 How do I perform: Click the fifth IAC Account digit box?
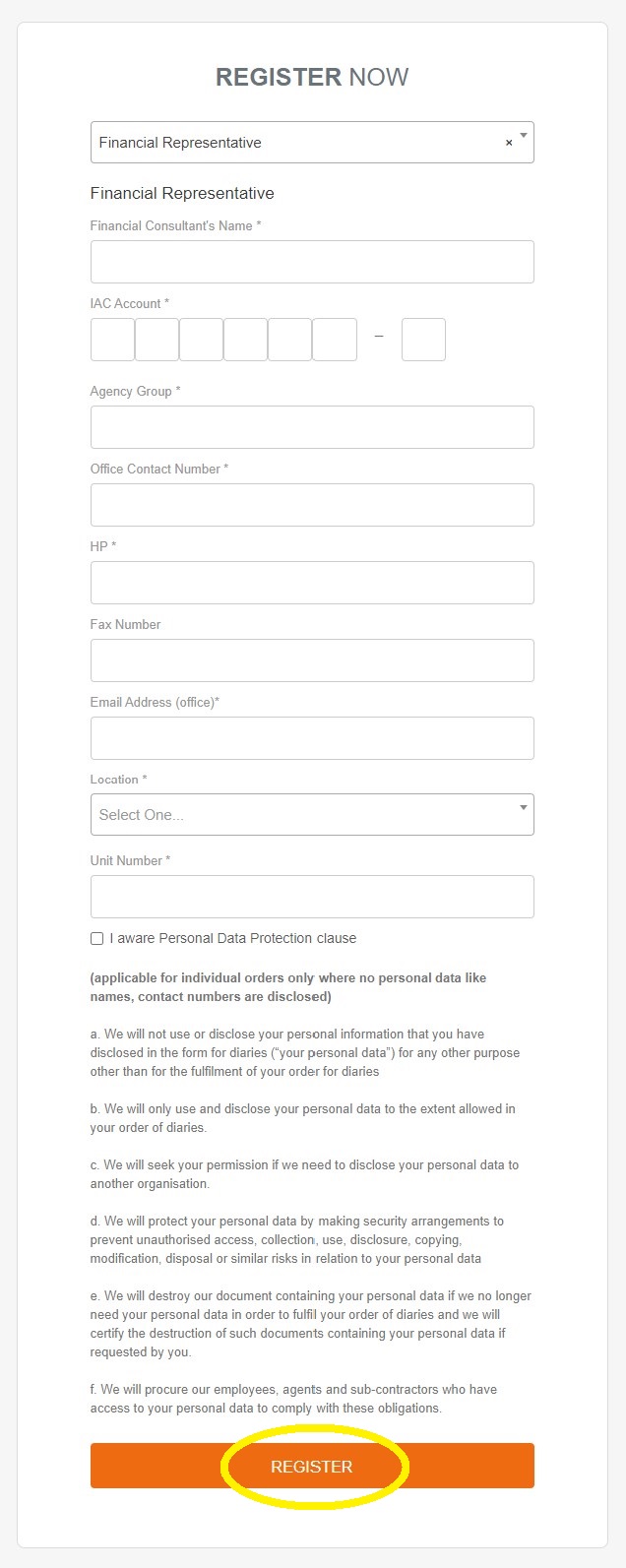pyautogui.click(x=289, y=340)
